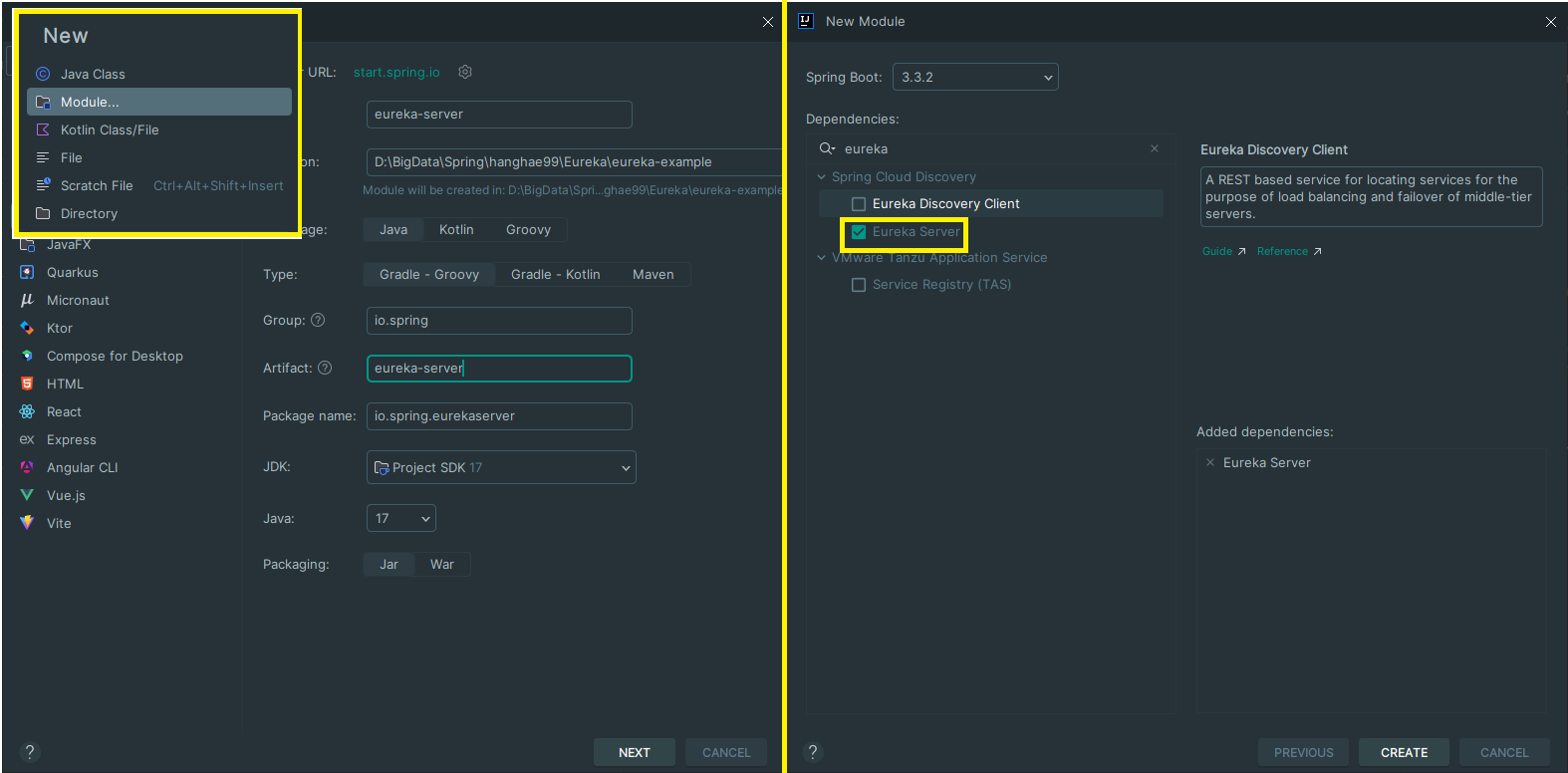Click CANCEL in the right dialog
The width and height of the screenshot is (1568, 773).
click(x=1504, y=752)
